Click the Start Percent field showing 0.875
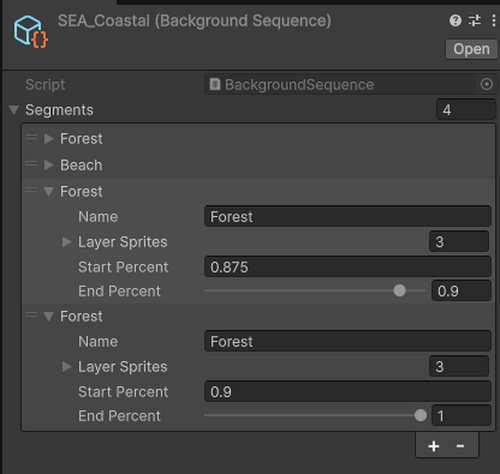Screen dimensions: 500x474 point(348,267)
